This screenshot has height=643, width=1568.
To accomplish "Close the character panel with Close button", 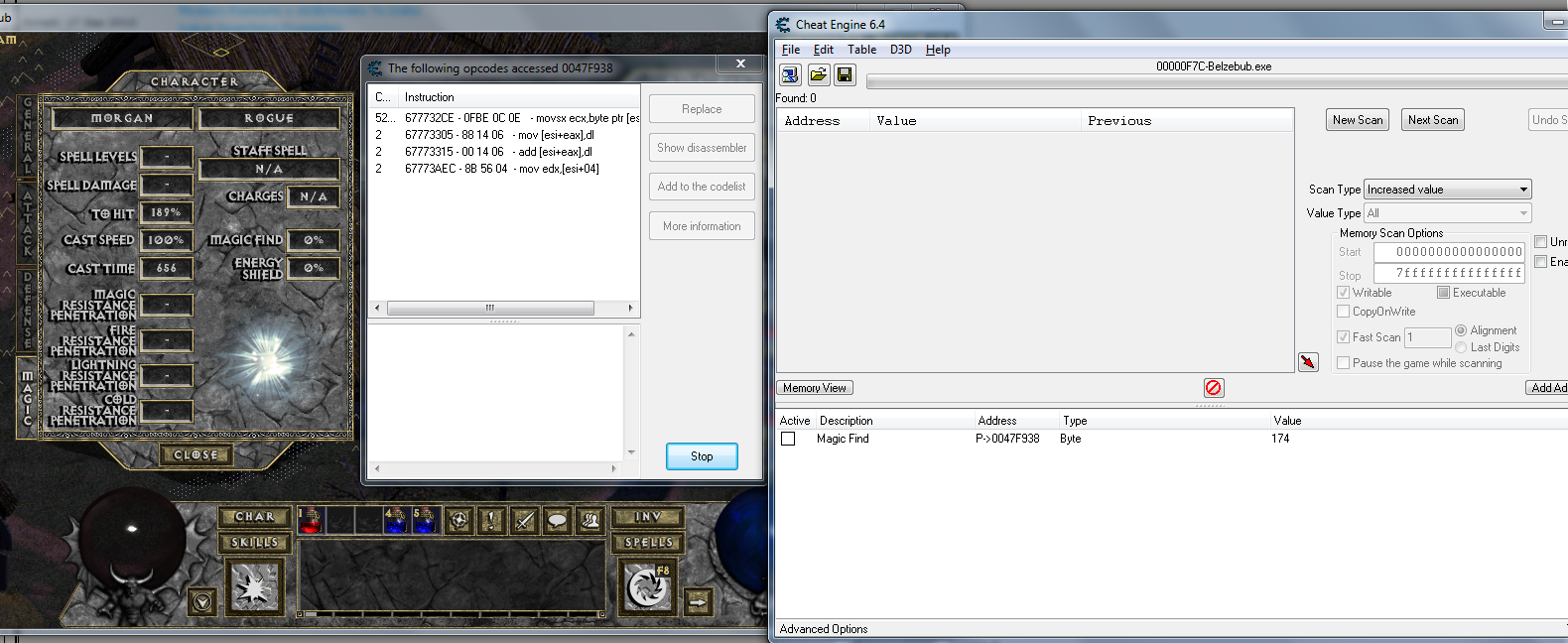I will pos(196,454).
